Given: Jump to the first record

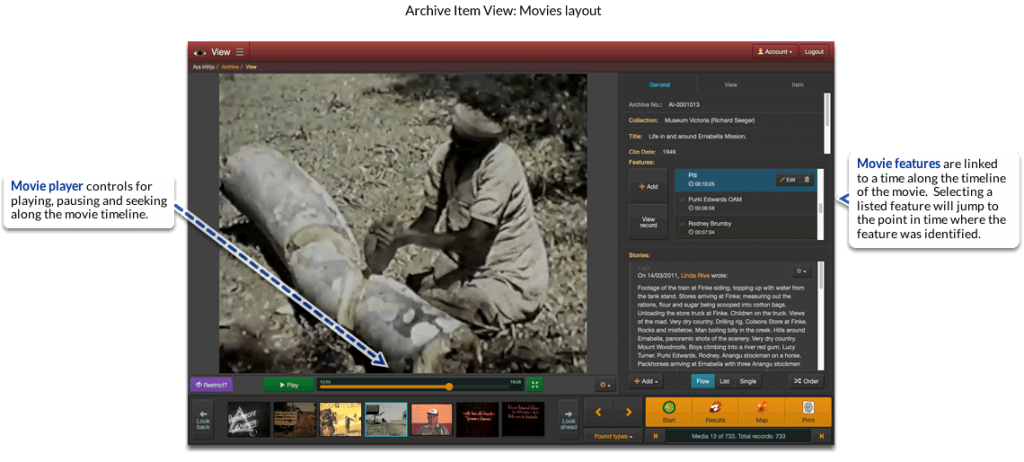Looking at the screenshot, I should (654, 436).
